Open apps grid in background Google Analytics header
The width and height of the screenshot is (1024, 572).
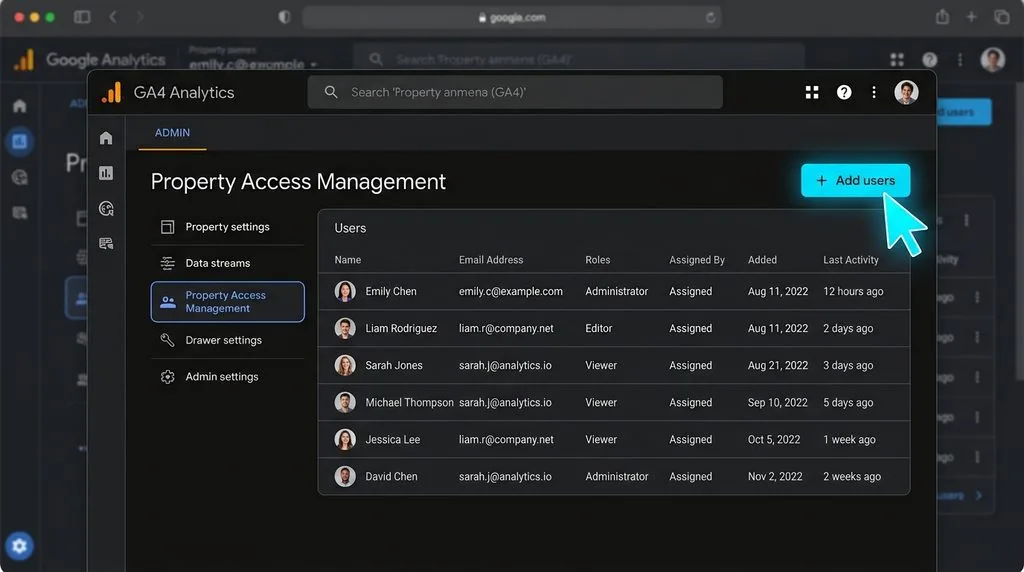[897, 60]
